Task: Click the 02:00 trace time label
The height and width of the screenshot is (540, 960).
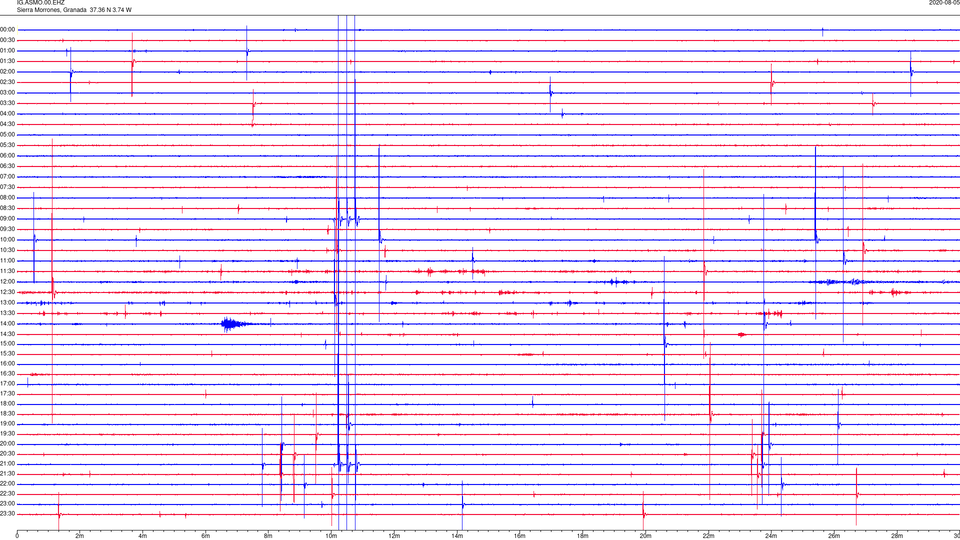Action: click(x=8, y=72)
